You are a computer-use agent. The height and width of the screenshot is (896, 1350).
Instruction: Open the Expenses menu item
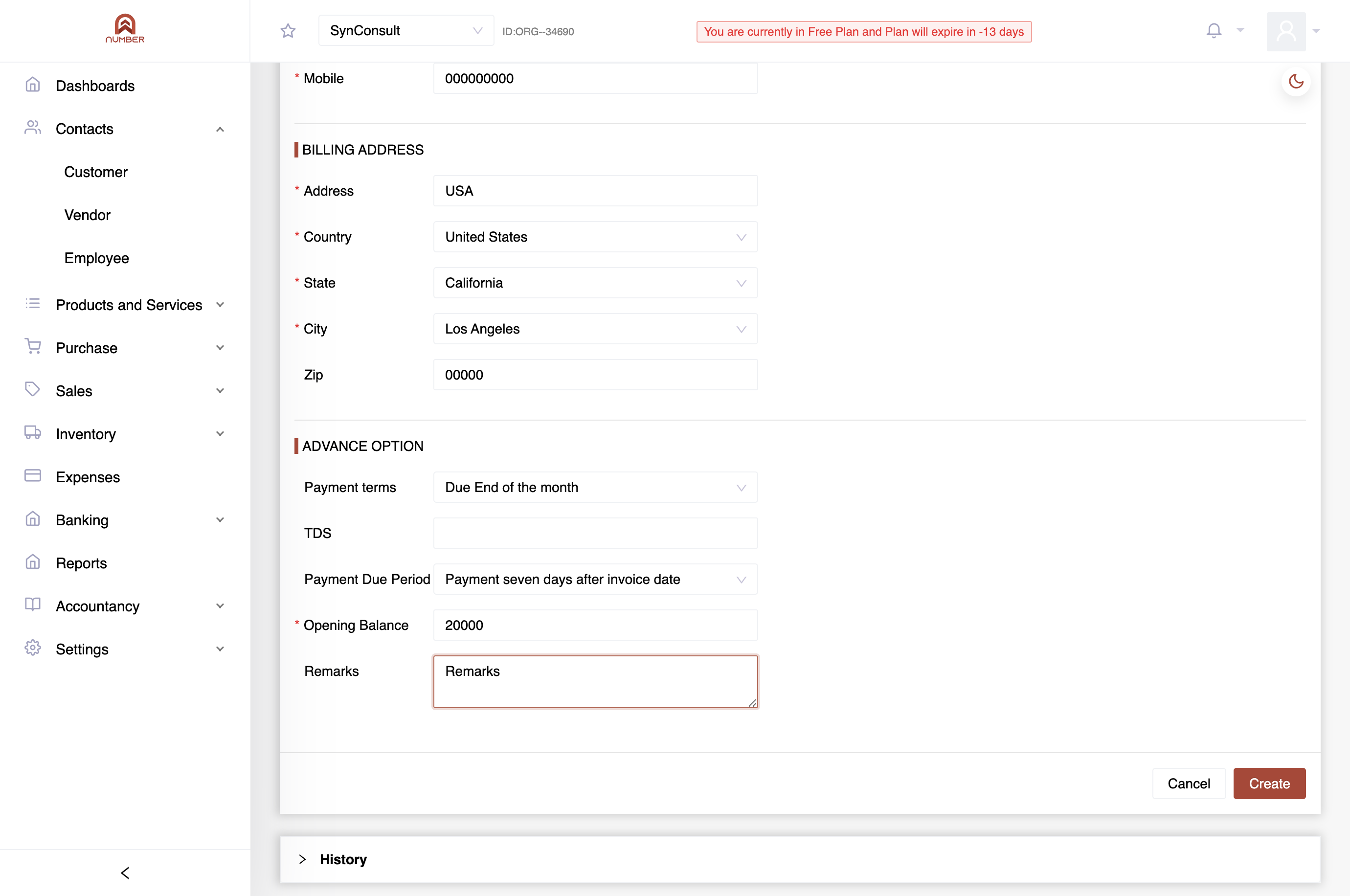88,477
